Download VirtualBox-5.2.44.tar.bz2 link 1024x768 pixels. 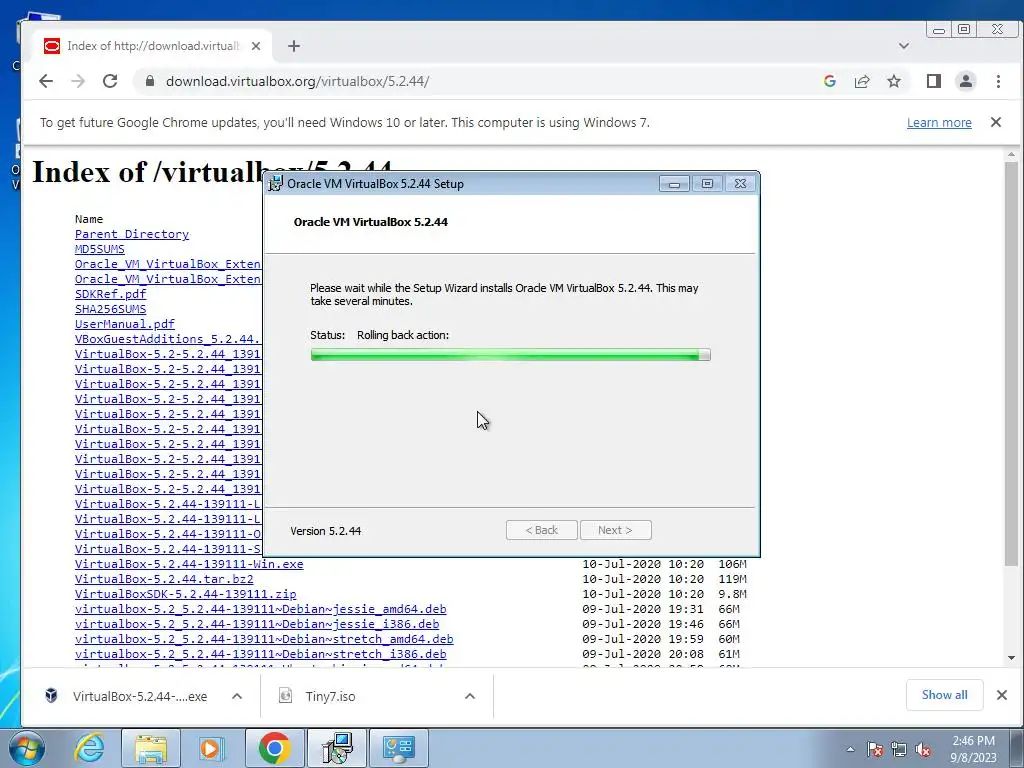164,579
